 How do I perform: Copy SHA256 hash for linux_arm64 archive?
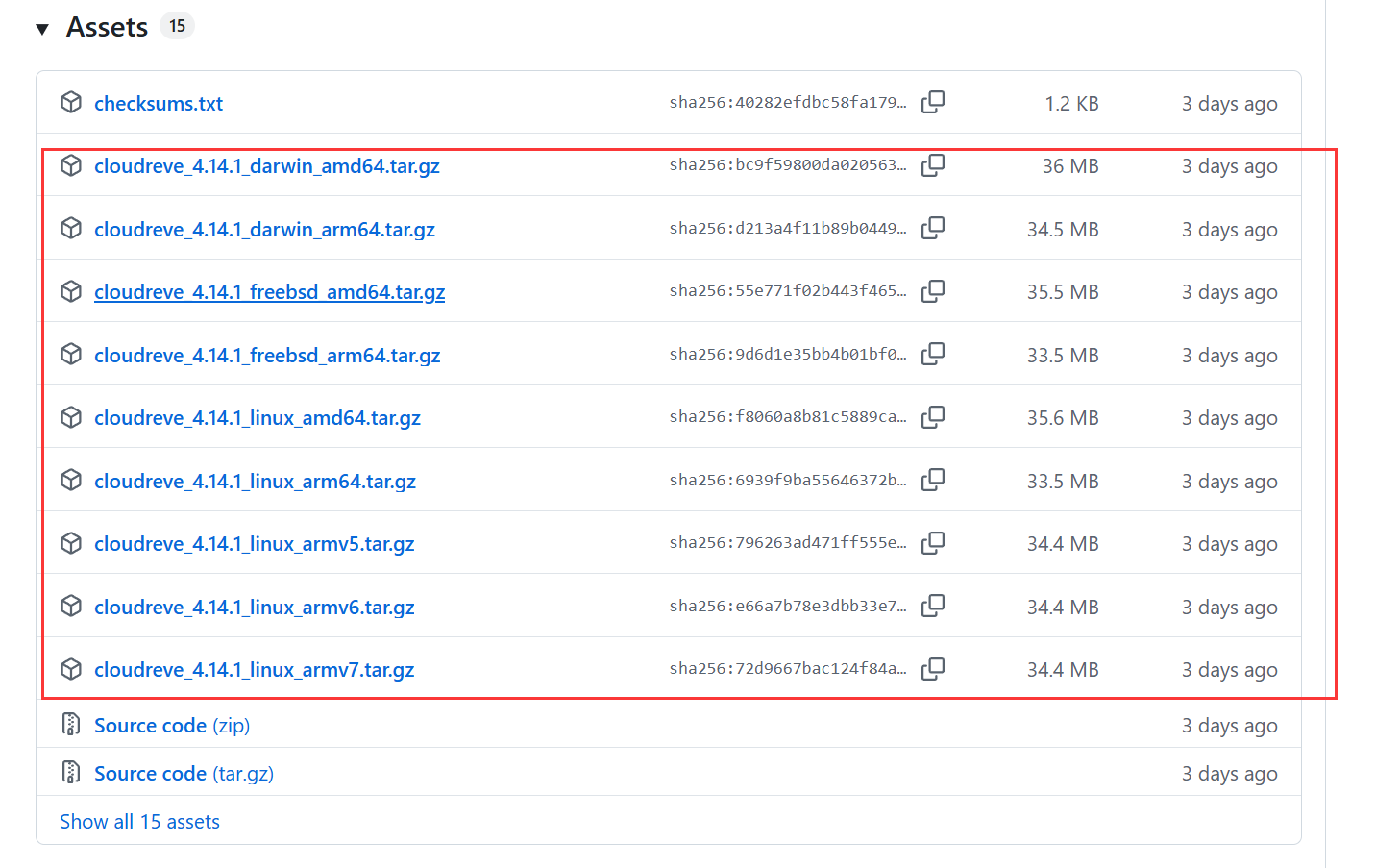pyautogui.click(x=932, y=480)
